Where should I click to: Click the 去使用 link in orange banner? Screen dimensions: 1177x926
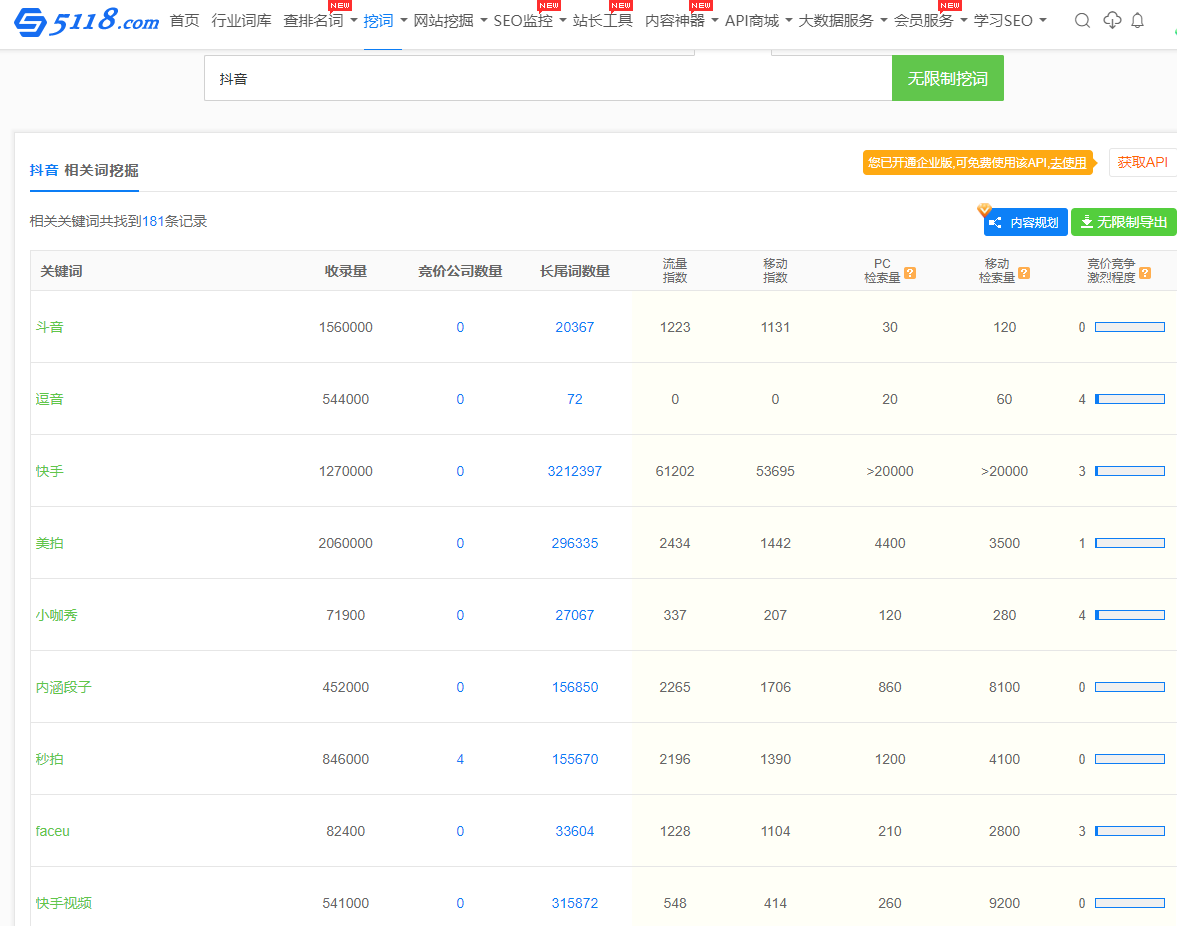coord(1068,163)
